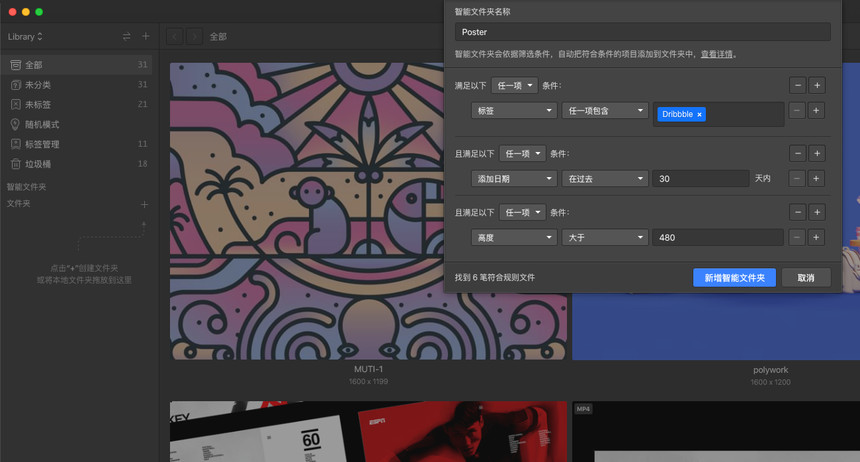Screen dimensions: 860x462
Task: Remove the 高度 rule row with minus
Action: (x=797, y=238)
